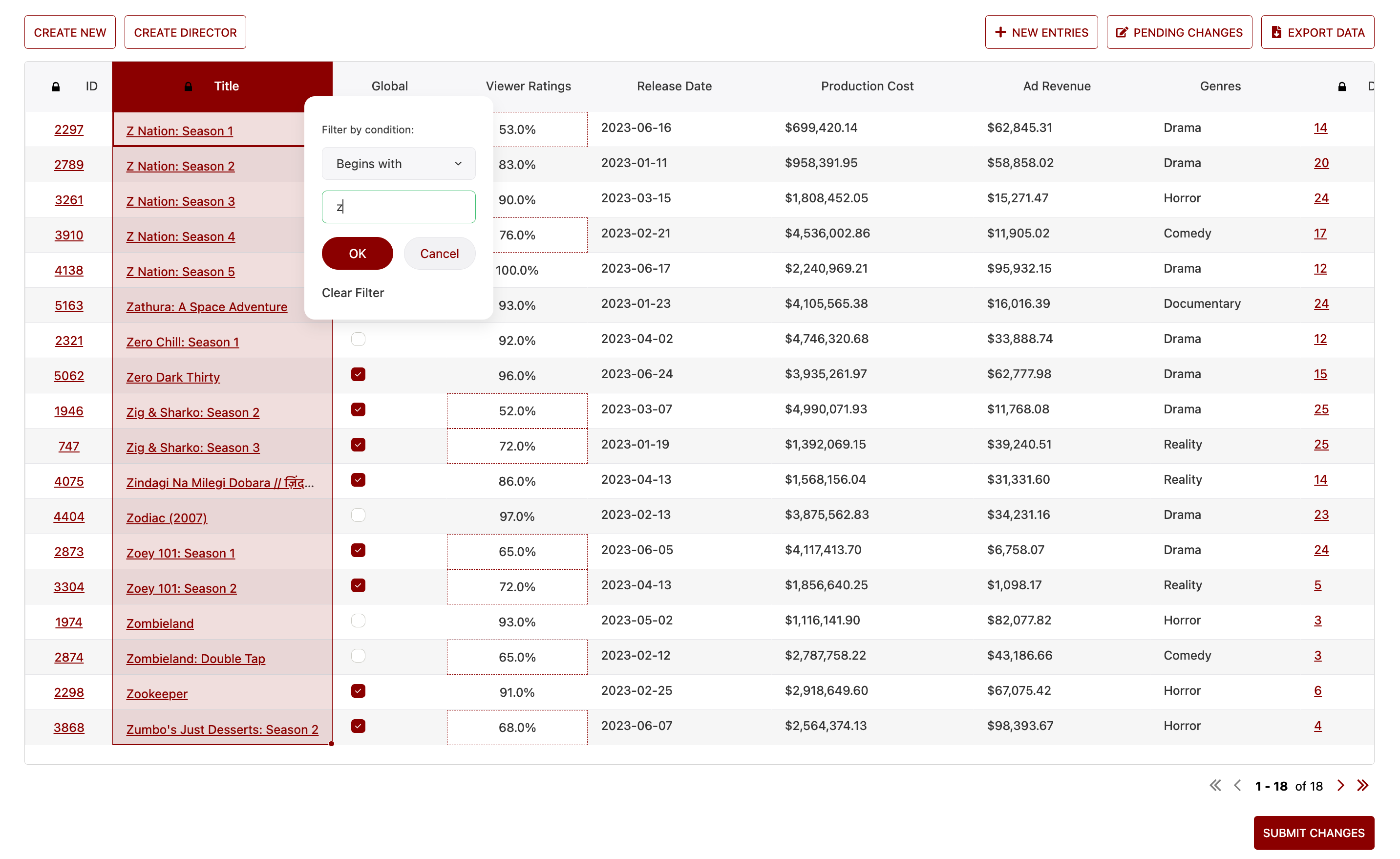Open Zero Dark Thirty title link

tap(173, 378)
